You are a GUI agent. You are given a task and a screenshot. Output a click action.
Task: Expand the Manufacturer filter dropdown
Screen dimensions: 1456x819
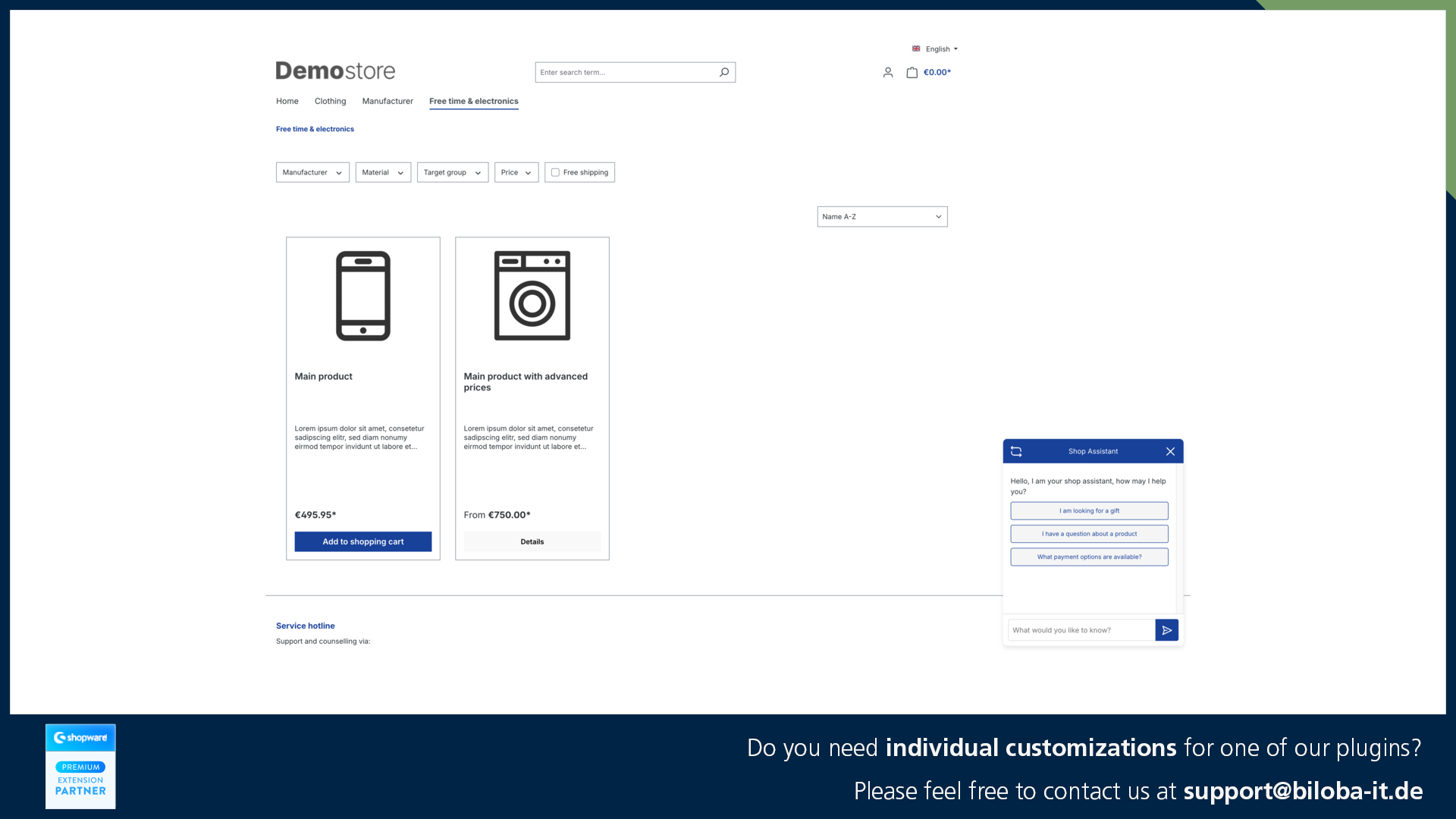pos(312,172)
